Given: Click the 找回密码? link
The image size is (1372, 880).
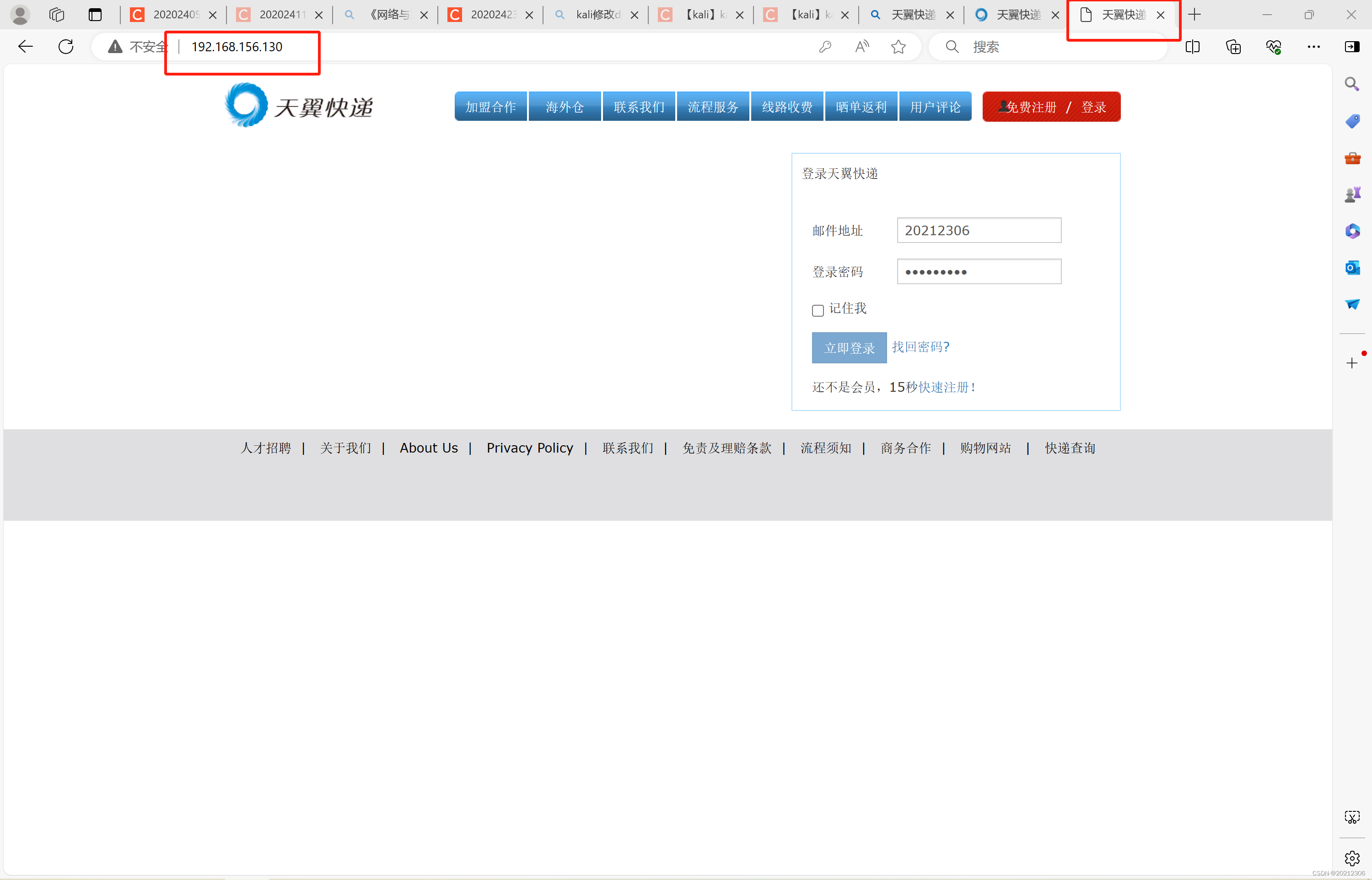Looking at the screenshot, I should pos(920,347).
